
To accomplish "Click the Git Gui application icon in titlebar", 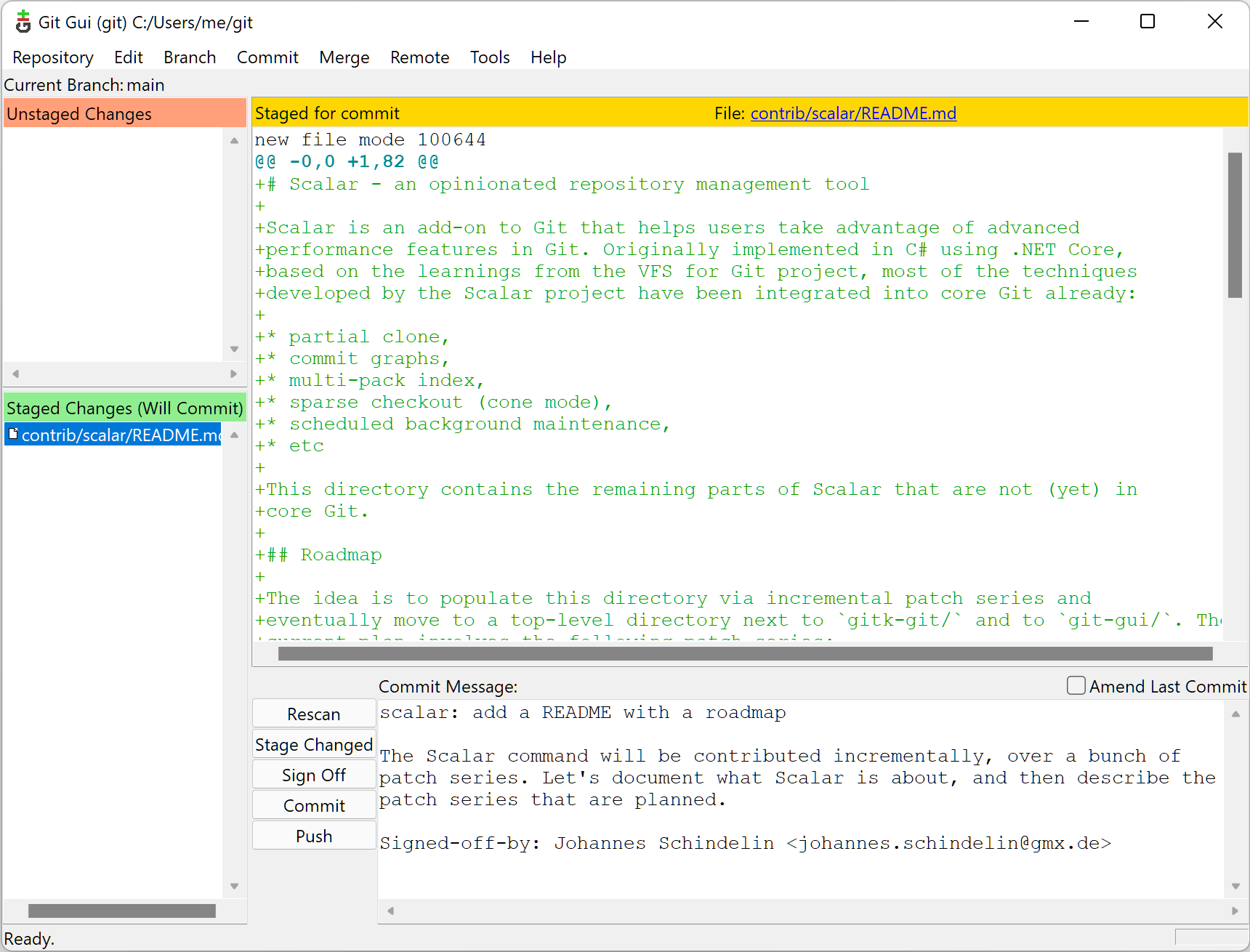I will pos(23,22).
